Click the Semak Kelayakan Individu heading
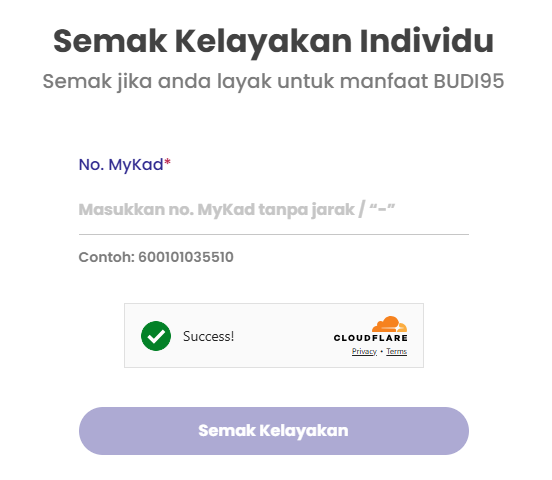Image resolution: width=552 pixels, height=480 pixels. click(x=274, y=42)
